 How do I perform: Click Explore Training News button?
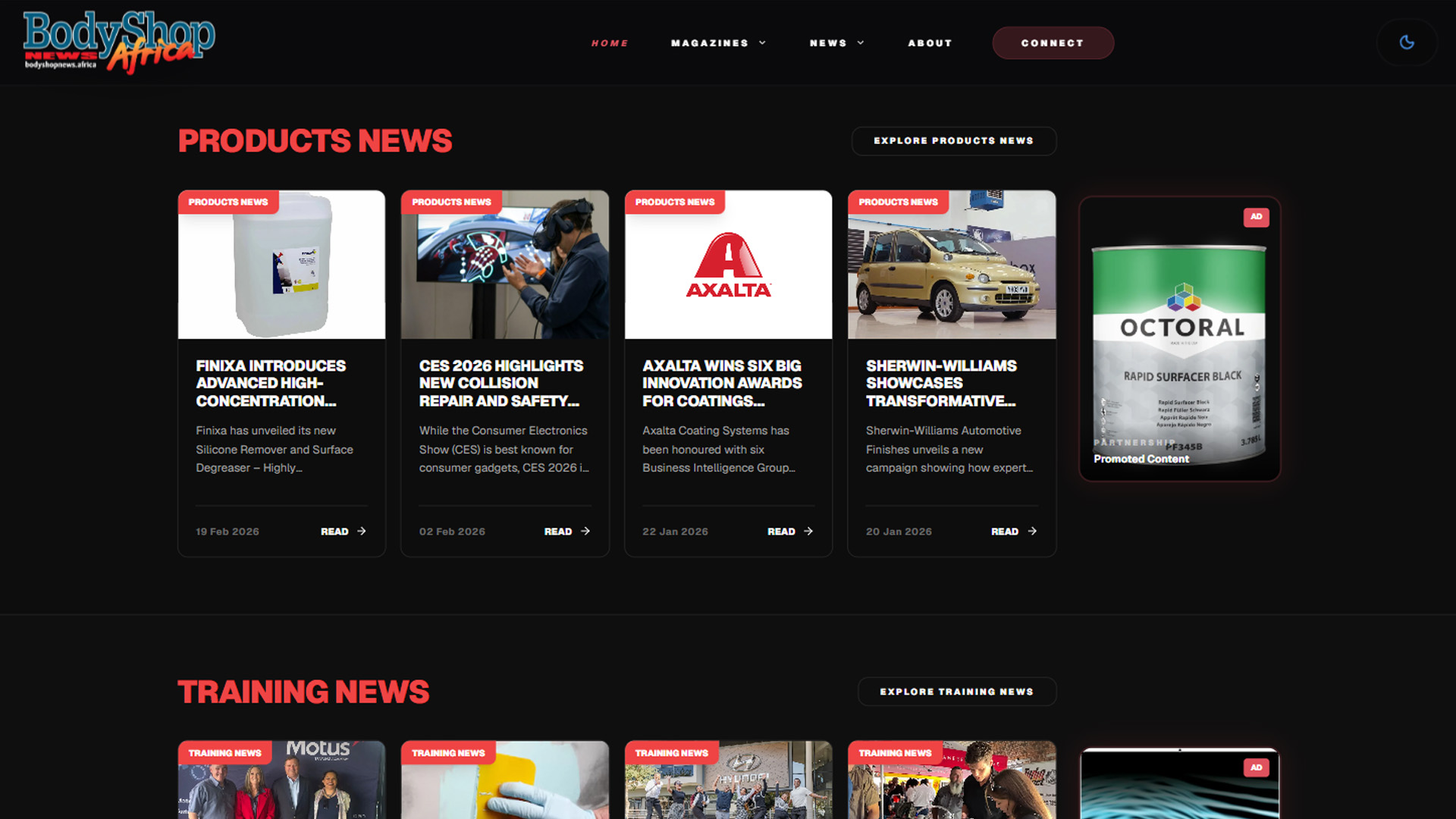pos(957,692)
